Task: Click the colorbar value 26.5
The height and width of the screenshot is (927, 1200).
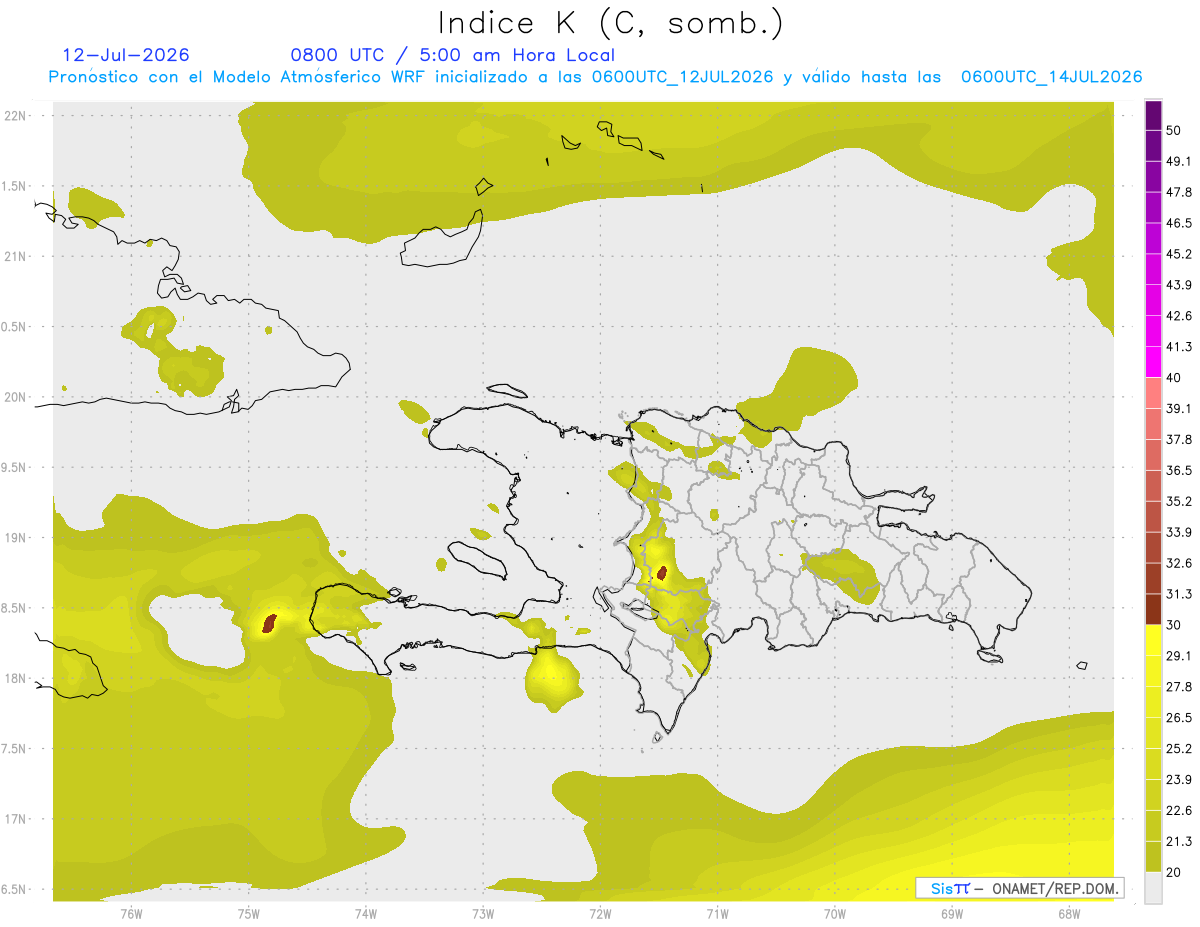Action: (1179, 718)
